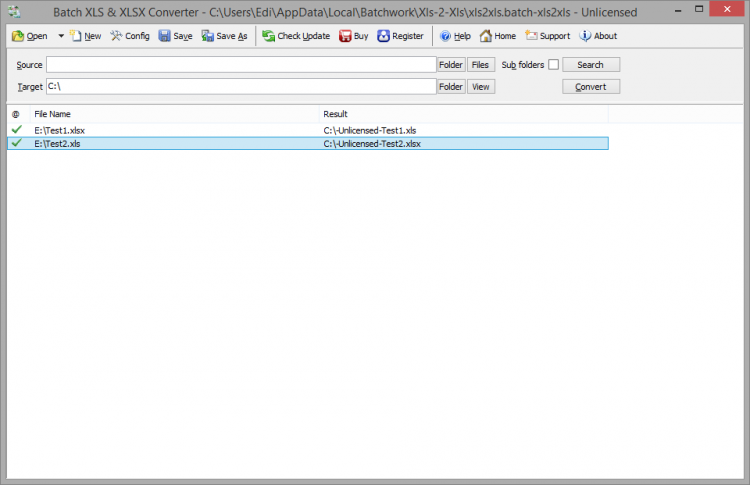Check for program updates

click(x=296, y=36)
